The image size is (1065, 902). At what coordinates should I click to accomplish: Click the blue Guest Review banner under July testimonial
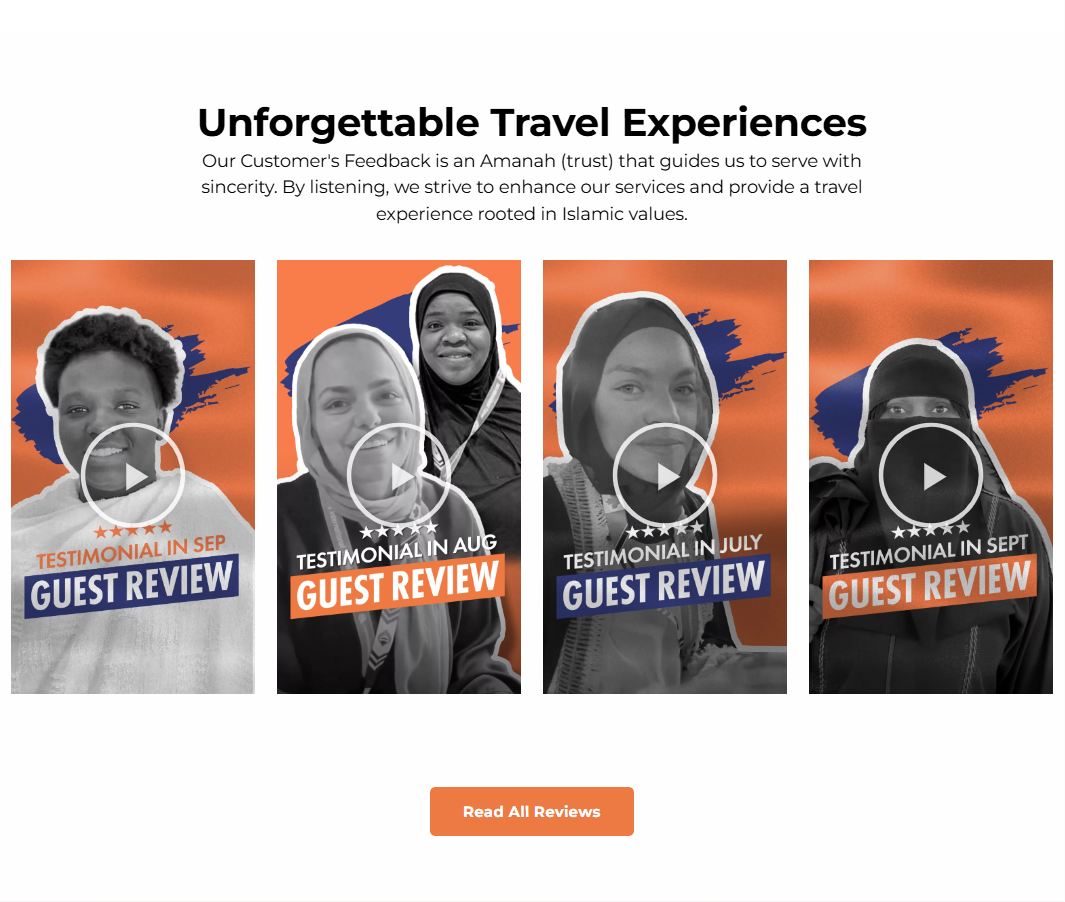point(664,587)
